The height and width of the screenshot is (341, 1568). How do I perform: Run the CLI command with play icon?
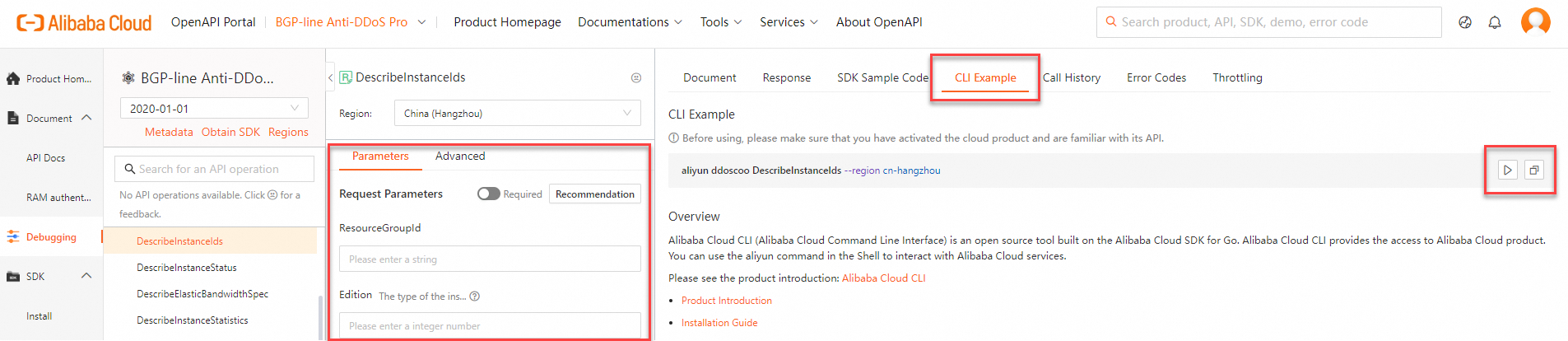pyautogui.click(x=1507, y=170)
